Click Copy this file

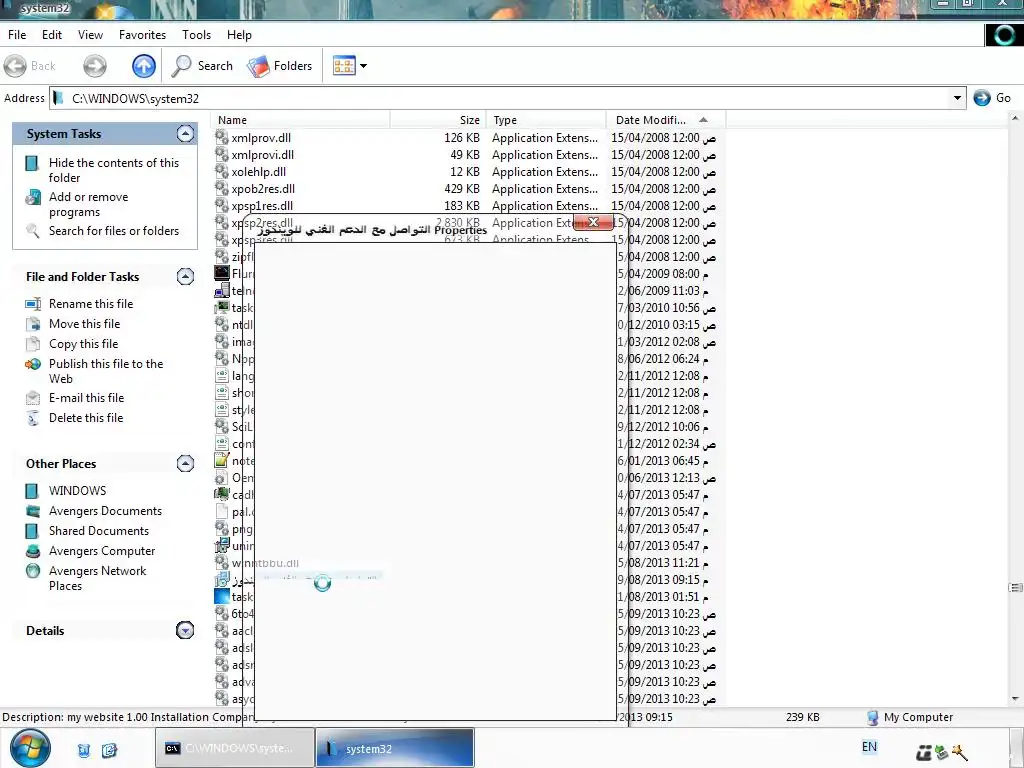[x=84, y=344]
